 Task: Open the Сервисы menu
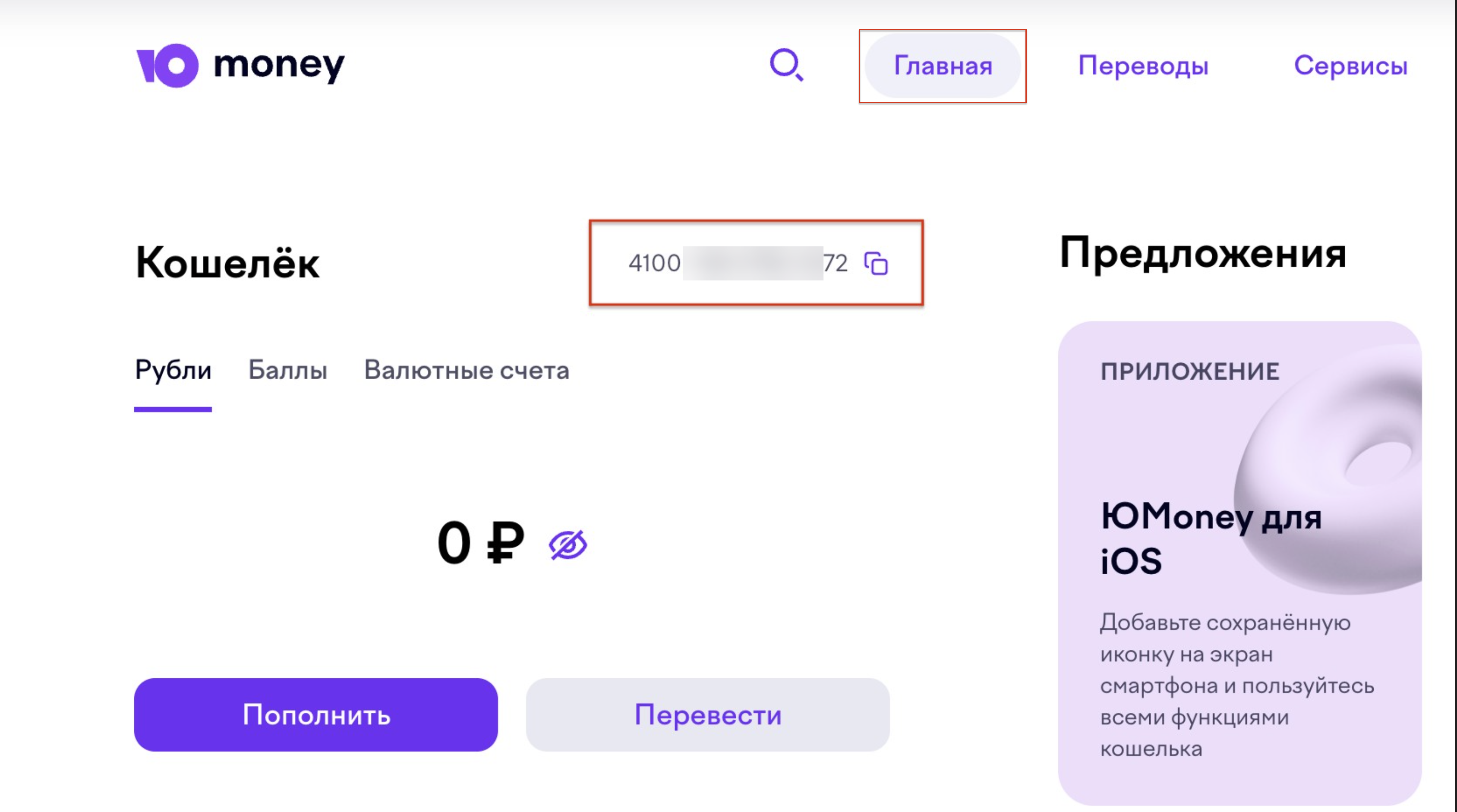click(x=1350, y=66)
